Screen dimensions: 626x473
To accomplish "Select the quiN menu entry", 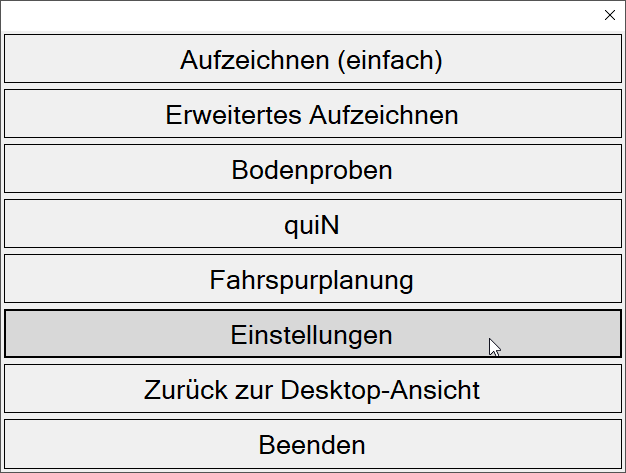I will click(312, 225).
